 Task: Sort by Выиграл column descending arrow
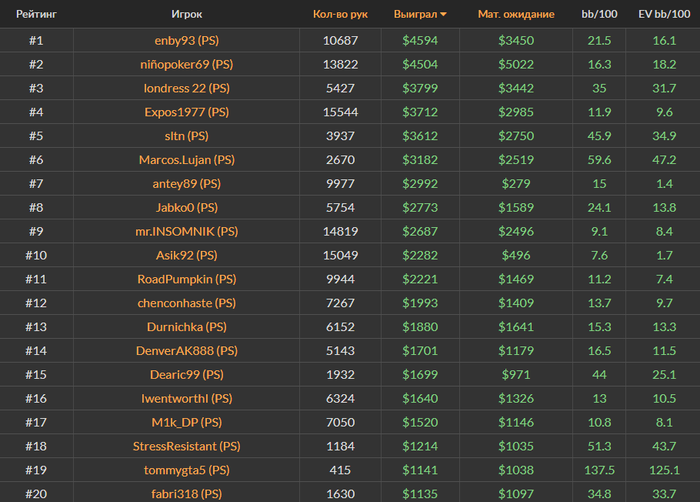[x=443, y=15]
